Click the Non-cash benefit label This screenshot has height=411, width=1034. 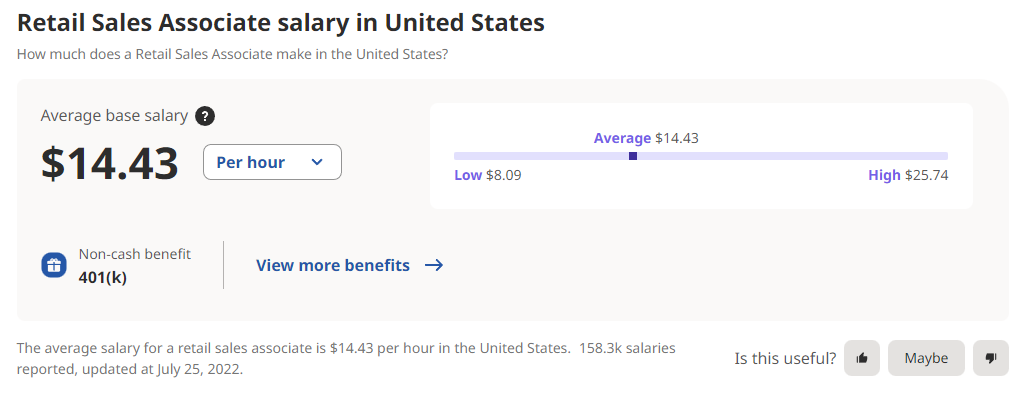(135, 254)
